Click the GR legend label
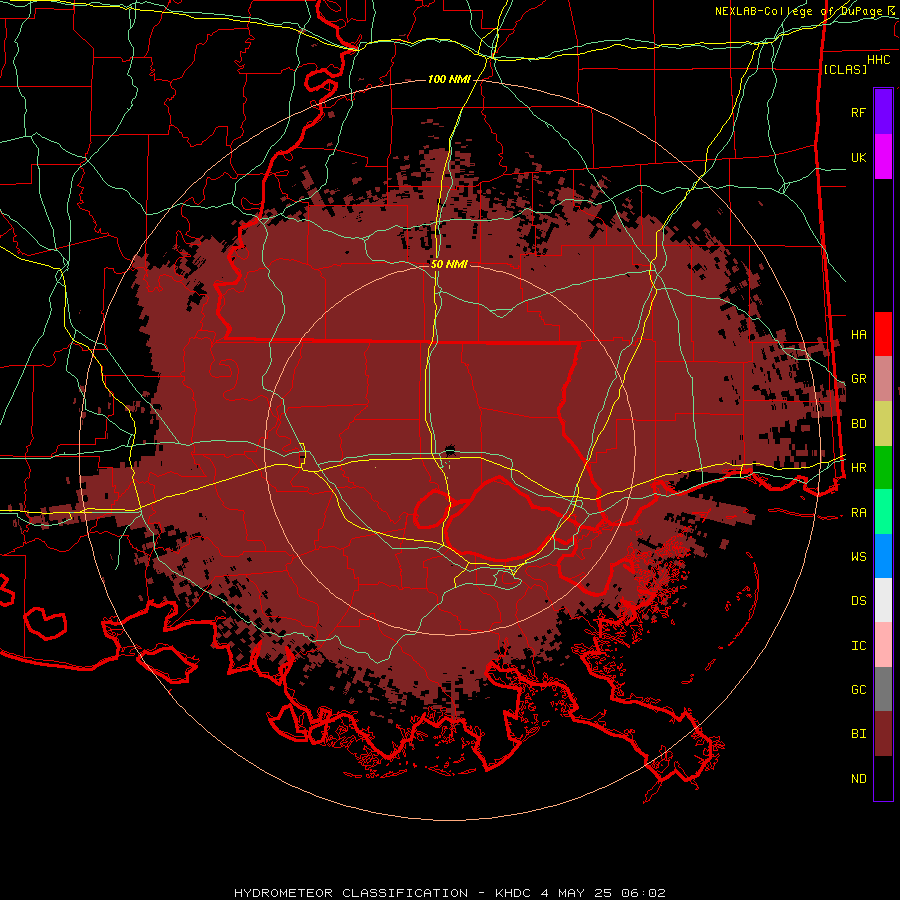Image resolution: width=900 pixels, height=900 pixels. pyautogui.click(x=858, y=379)
